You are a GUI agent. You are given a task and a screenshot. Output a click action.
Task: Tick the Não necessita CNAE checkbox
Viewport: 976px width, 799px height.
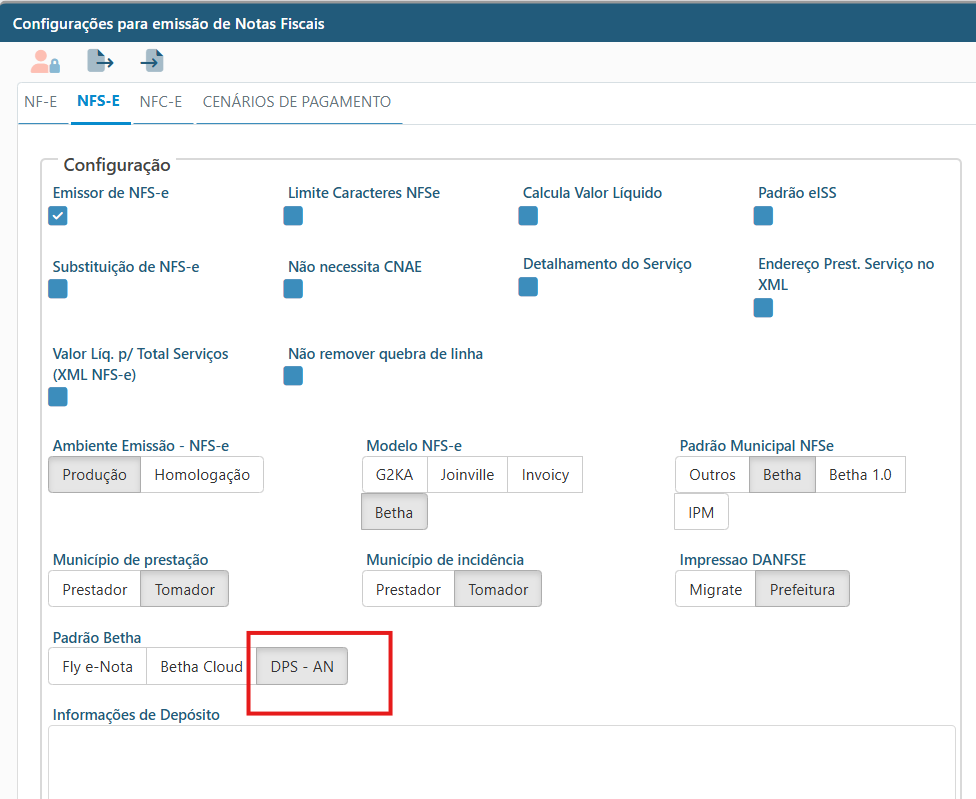click(x=293, y=289)
